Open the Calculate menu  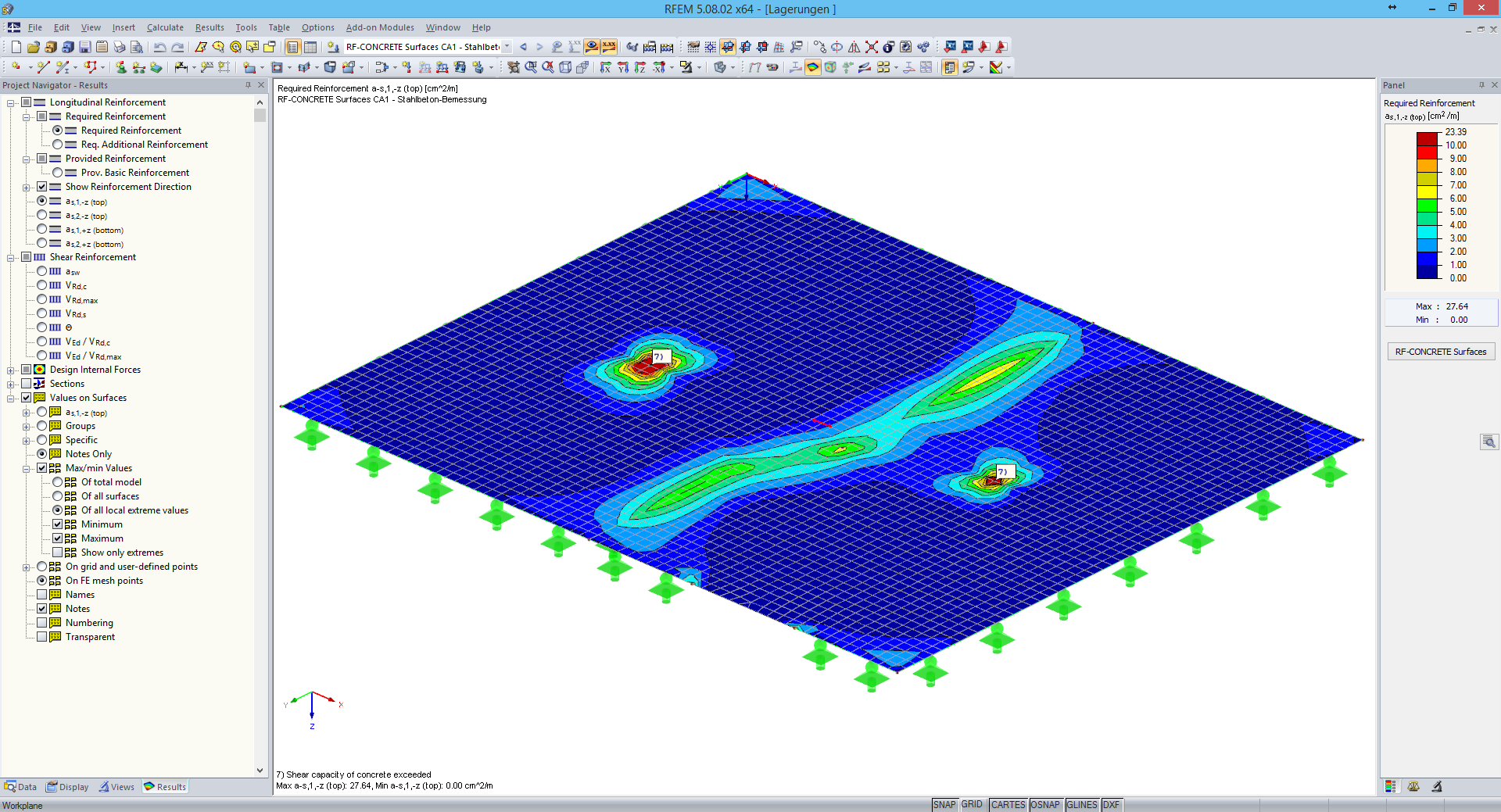tap(165, 27)
